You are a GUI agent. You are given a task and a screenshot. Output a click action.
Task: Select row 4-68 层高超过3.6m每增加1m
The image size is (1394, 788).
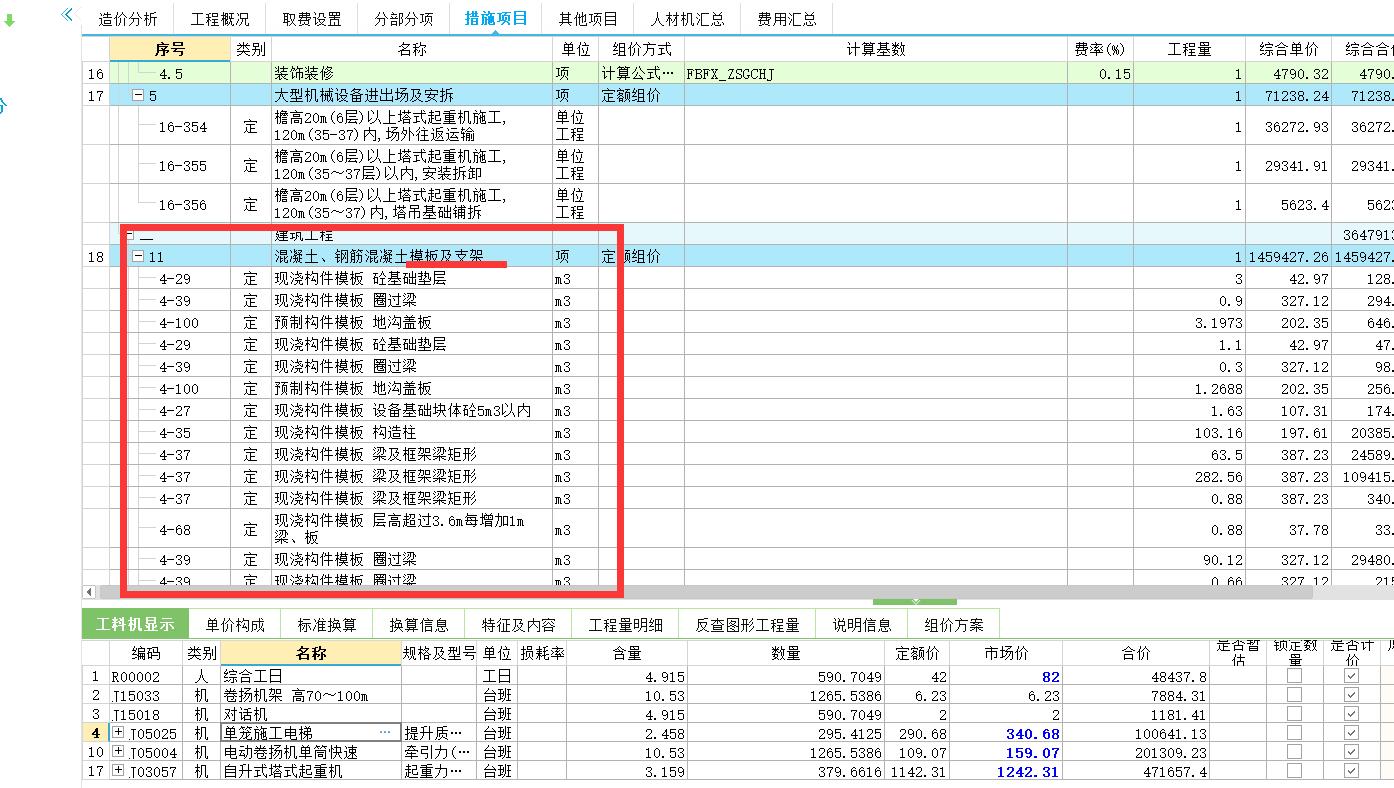coord(738,530)
